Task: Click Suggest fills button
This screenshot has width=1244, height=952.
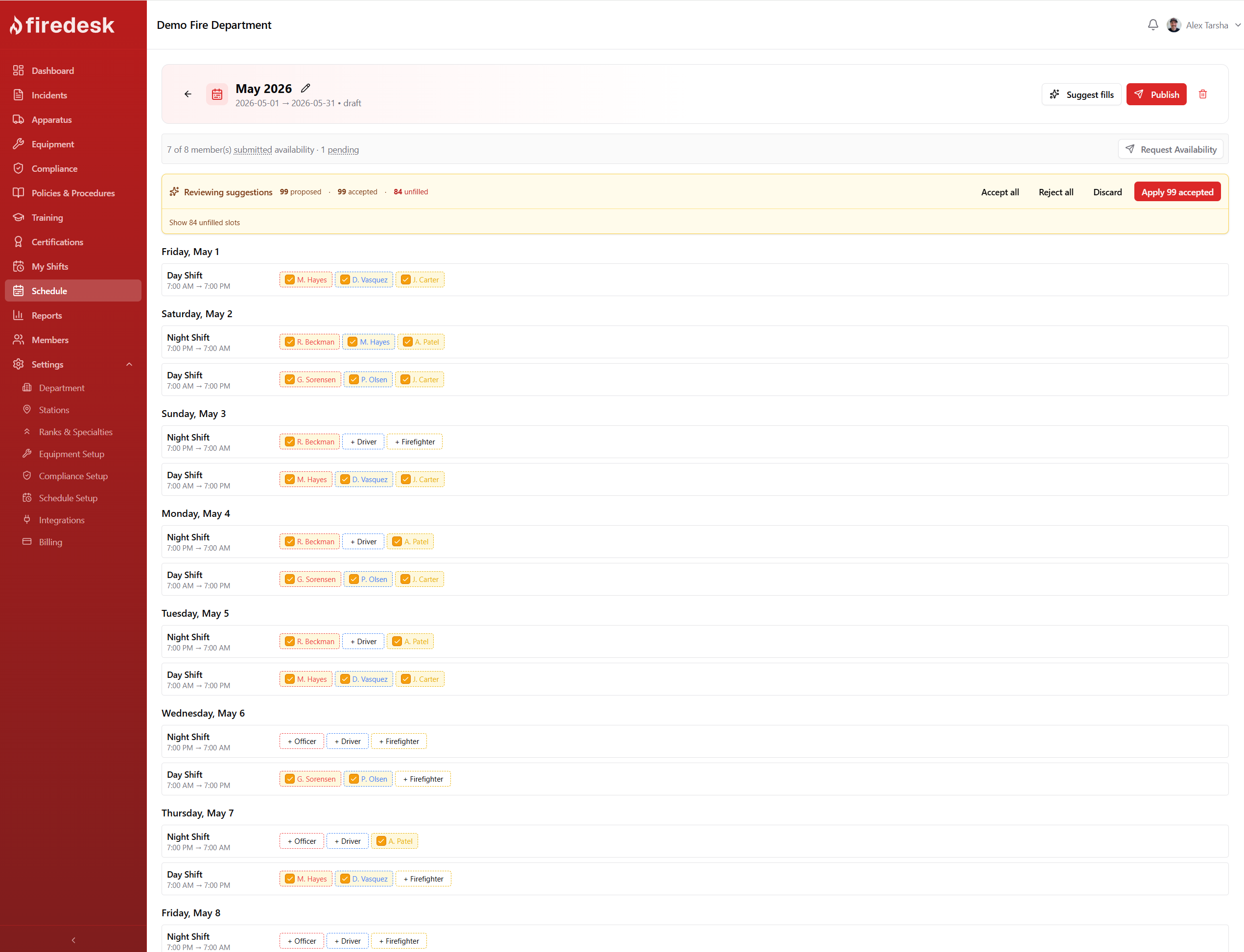Action: tap(1081, 94)
